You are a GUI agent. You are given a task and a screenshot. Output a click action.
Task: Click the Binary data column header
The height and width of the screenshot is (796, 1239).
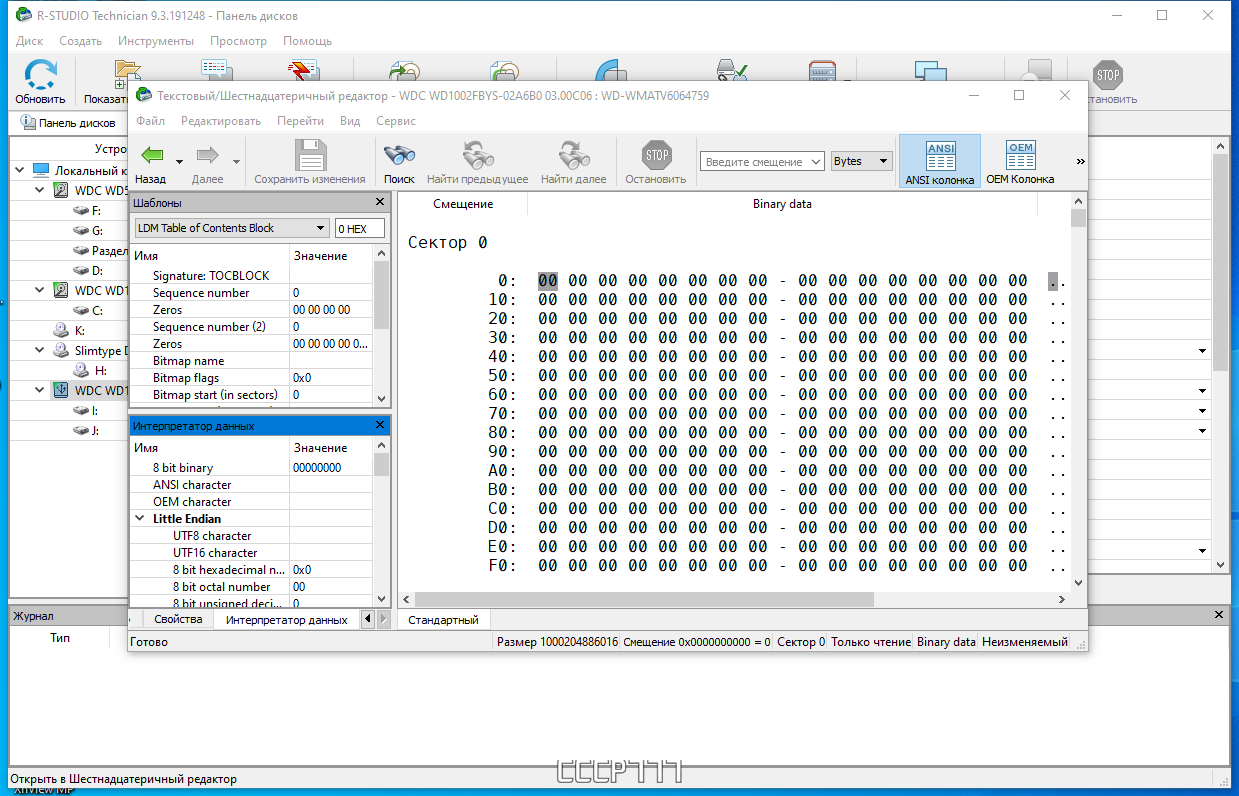782,204
